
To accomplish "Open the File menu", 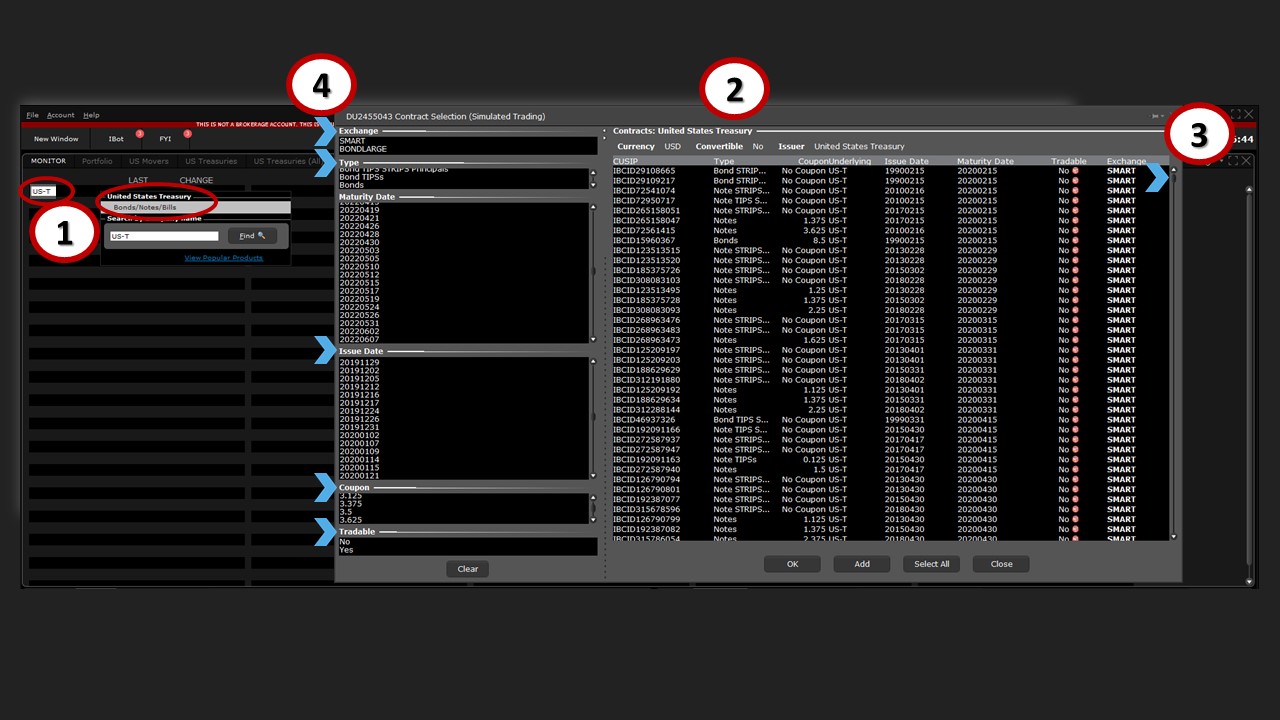I will click(x=33, y=115).
